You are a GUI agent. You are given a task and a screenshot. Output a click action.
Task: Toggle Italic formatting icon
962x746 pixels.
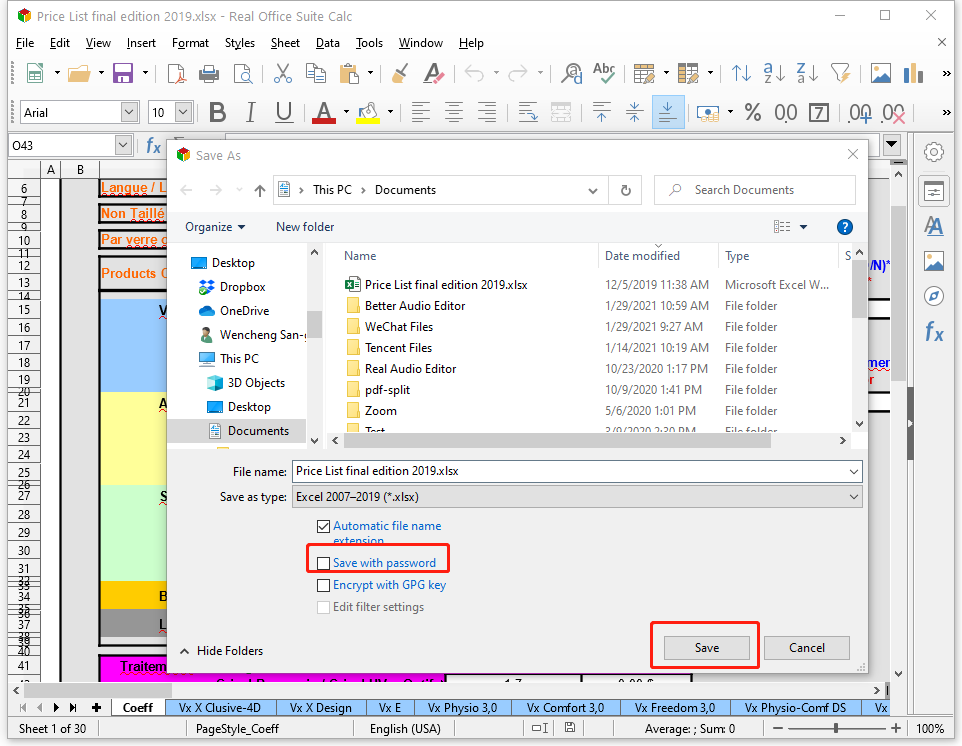click(250, 113)
